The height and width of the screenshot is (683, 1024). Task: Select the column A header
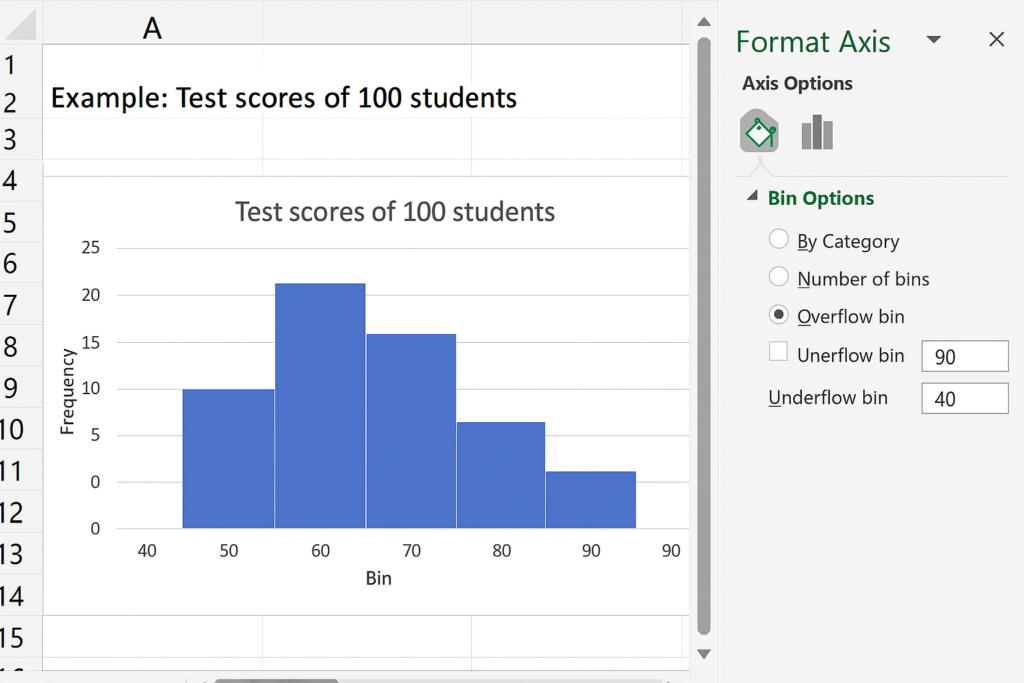point(152,28)
